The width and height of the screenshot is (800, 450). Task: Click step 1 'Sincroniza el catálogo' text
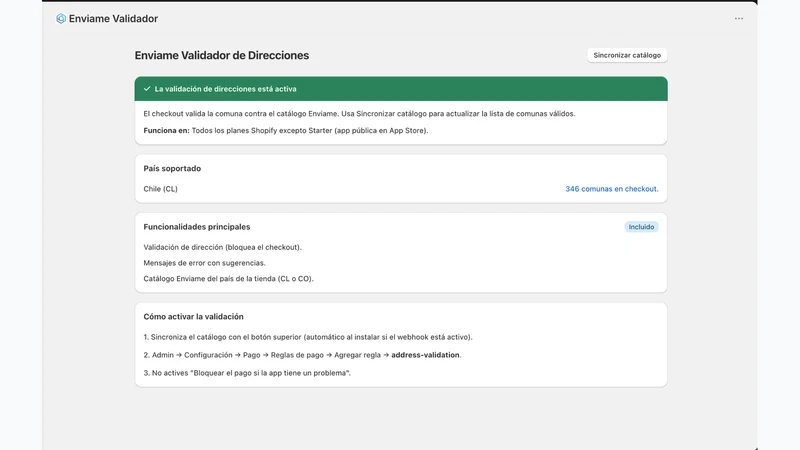308,337
